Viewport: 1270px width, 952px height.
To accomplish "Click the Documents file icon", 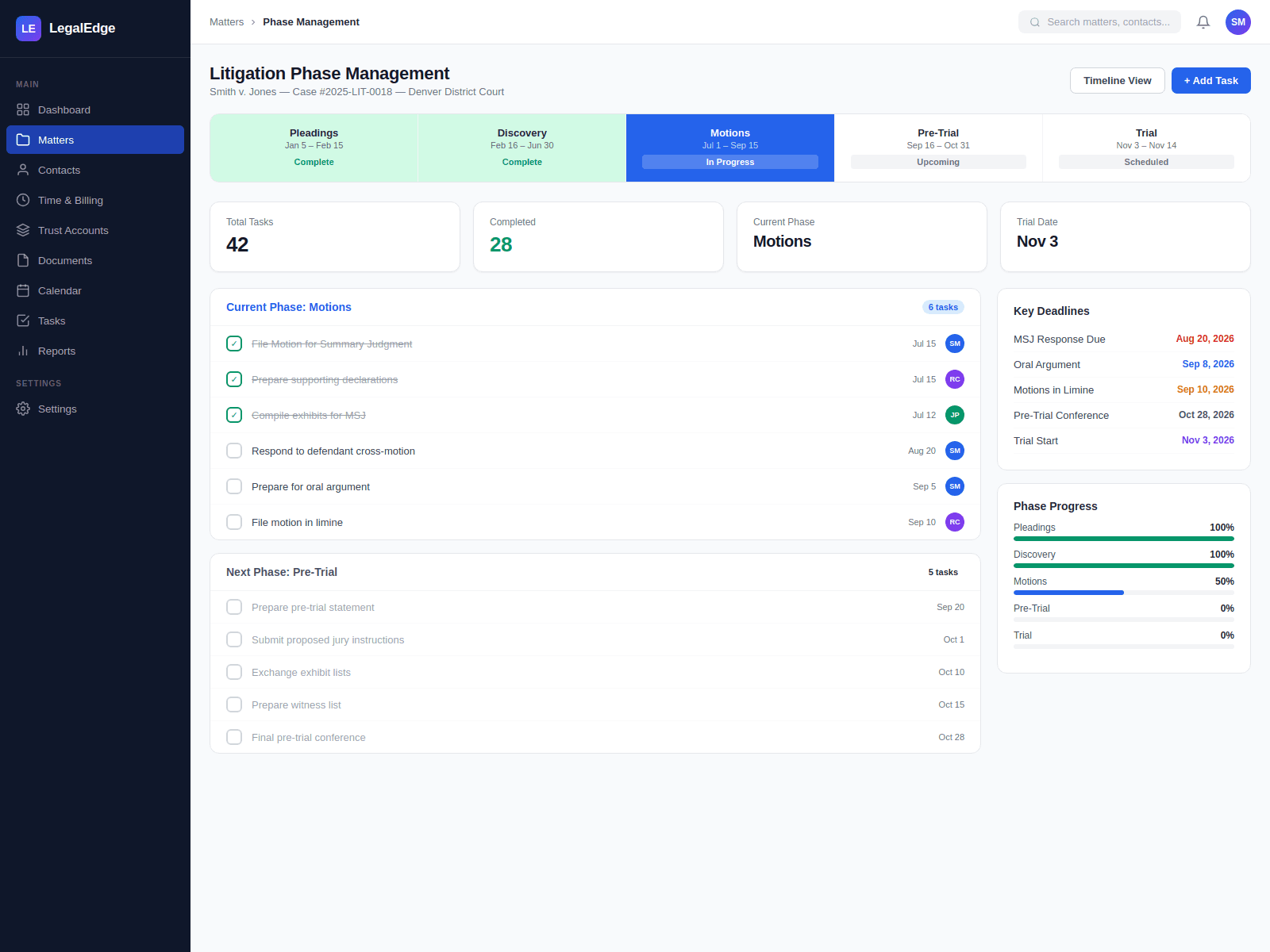I will pyautogui.click(x=23, y=260).
